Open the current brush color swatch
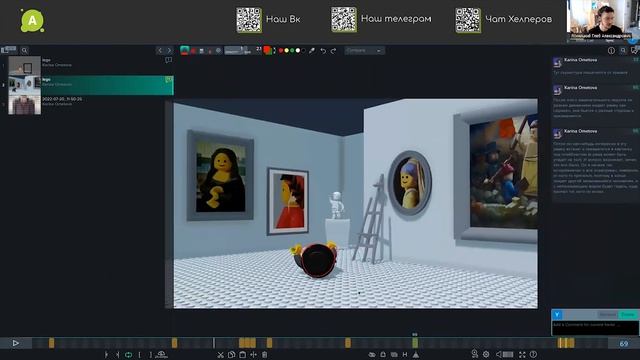The height and width of the screenshot is (360, 640). tap(268, 50)
